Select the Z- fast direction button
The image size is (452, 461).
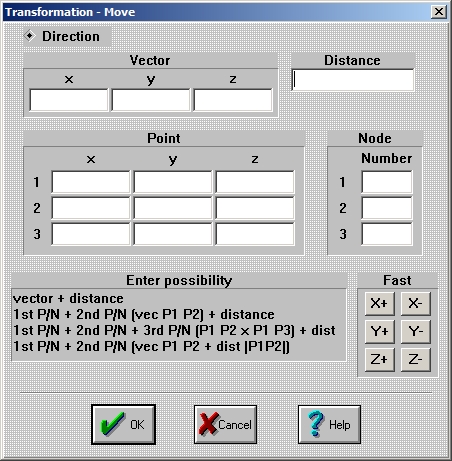coord(415,360)
